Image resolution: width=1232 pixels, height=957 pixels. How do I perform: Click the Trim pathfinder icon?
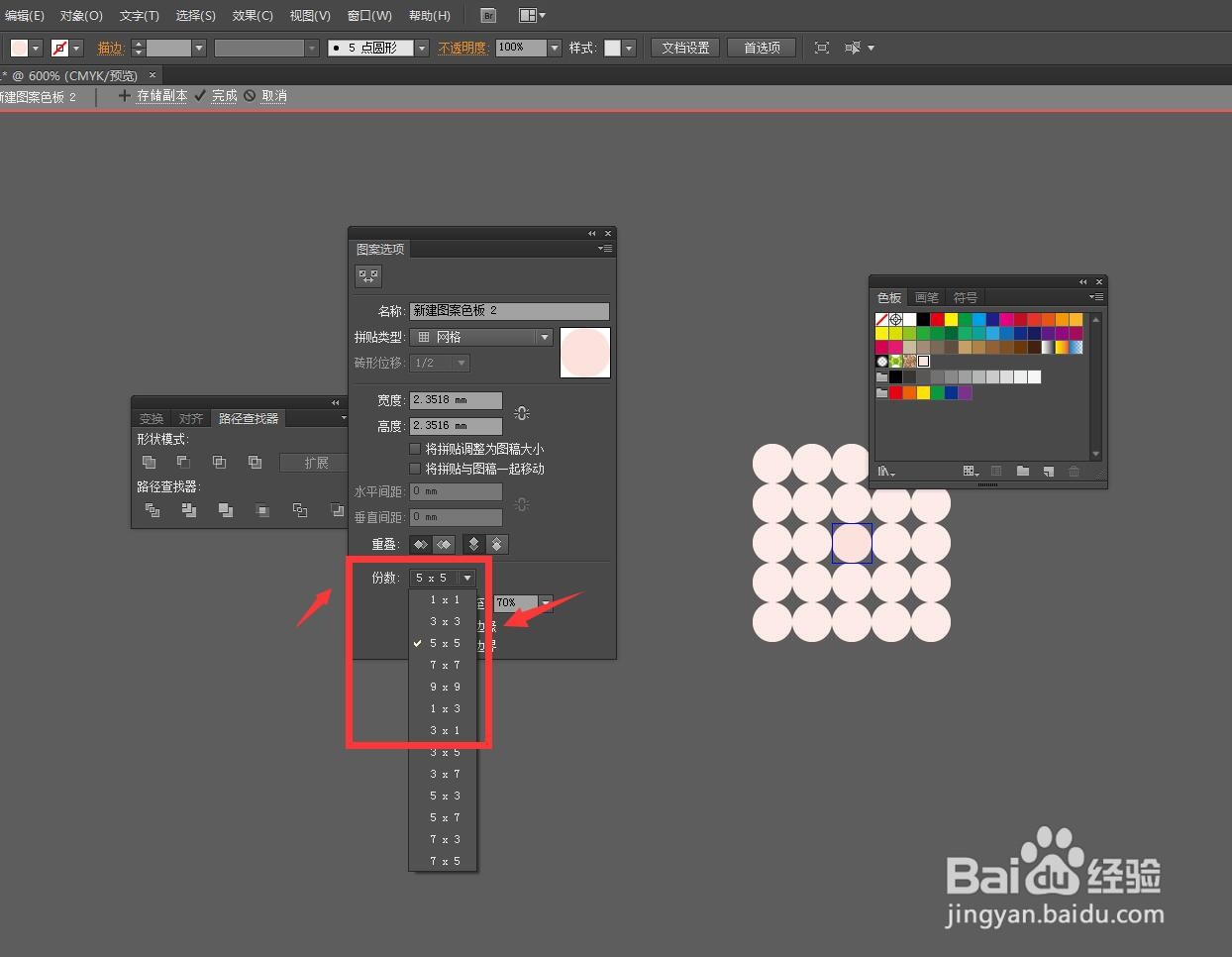tap(188, 510)
